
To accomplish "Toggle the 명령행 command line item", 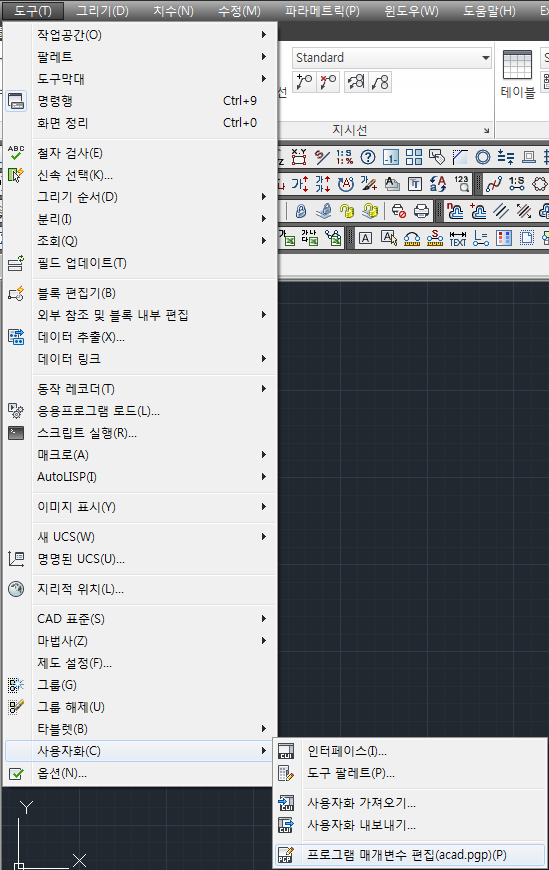I will 140,101.
